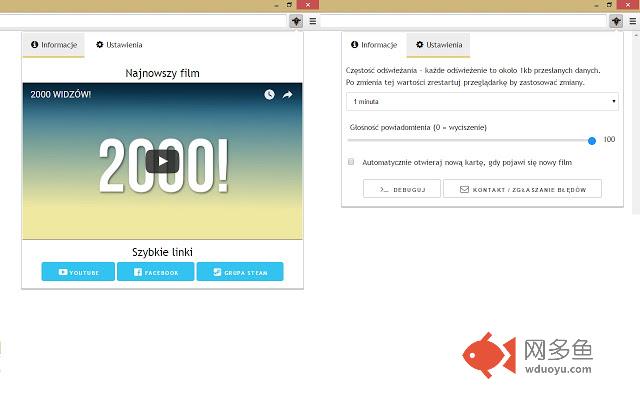
Task: Play the 2000 WIDZÓW video
Action: point(162,161)
